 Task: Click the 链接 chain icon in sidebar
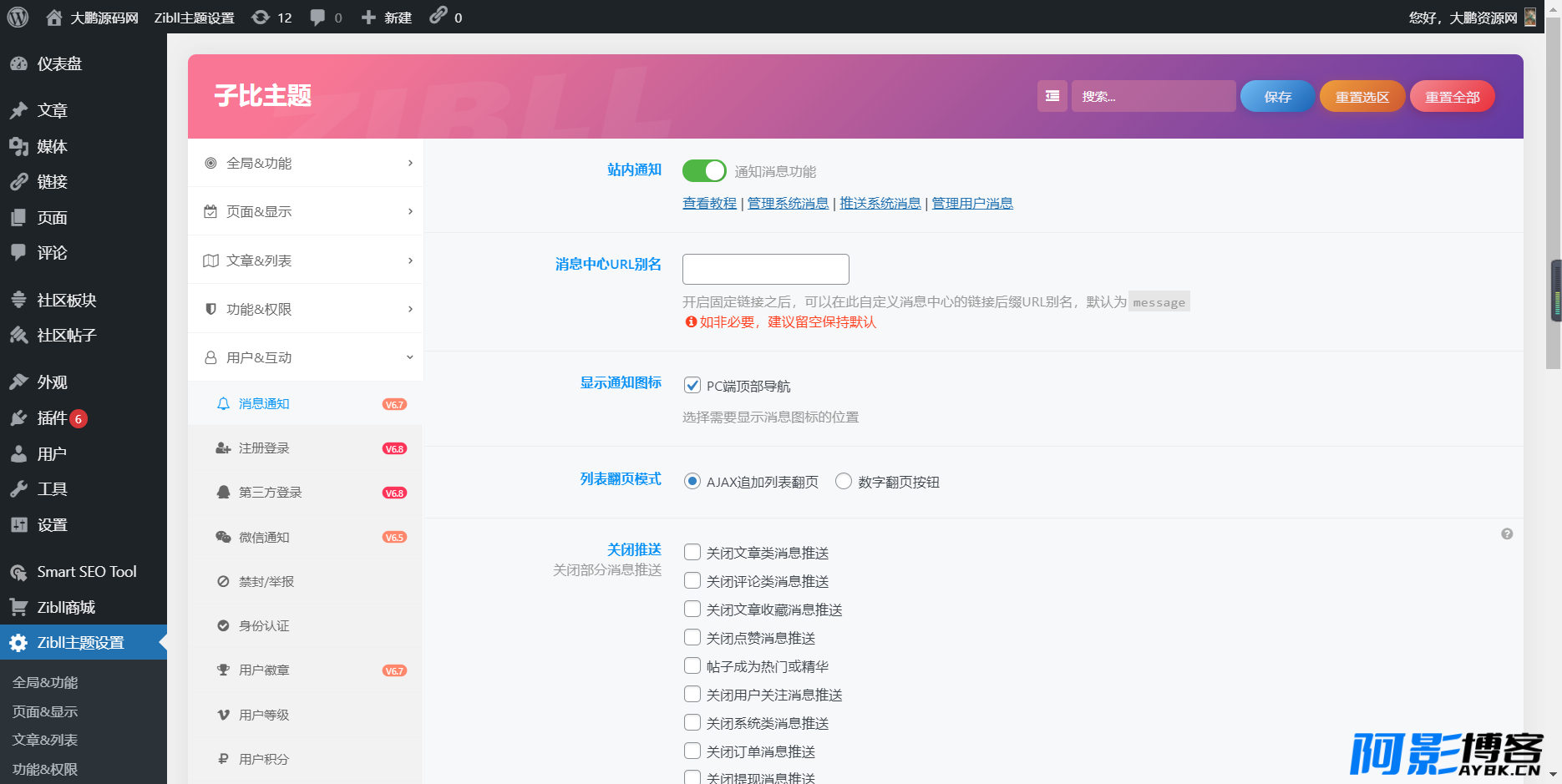[x=18, y=181]
